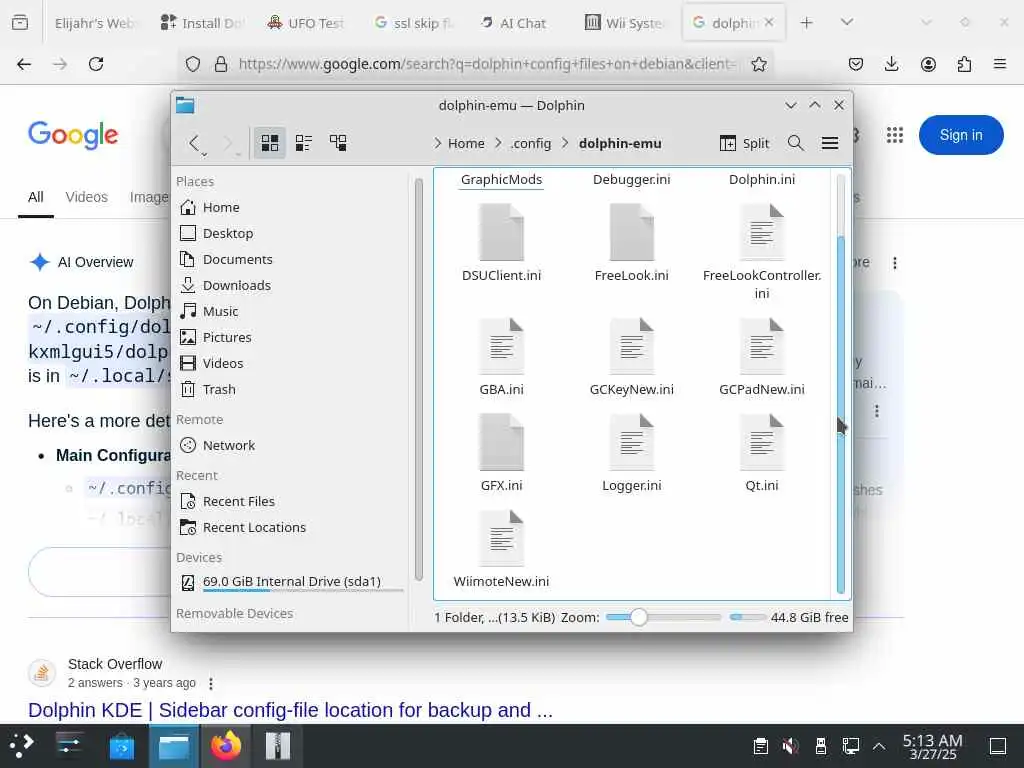Click GraphicMods folder label
1024x768 pixels.
coord(502,180)
